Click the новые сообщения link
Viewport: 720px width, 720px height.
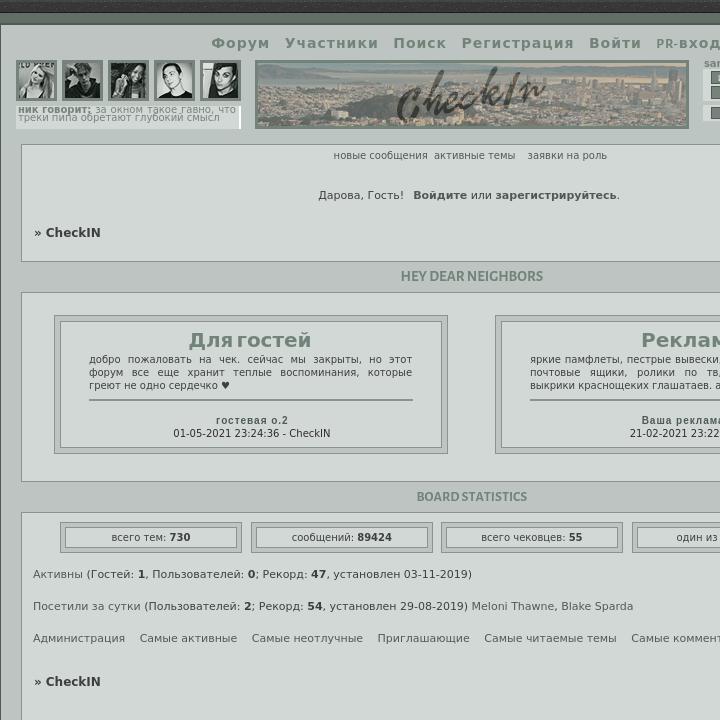pos(380,156)
